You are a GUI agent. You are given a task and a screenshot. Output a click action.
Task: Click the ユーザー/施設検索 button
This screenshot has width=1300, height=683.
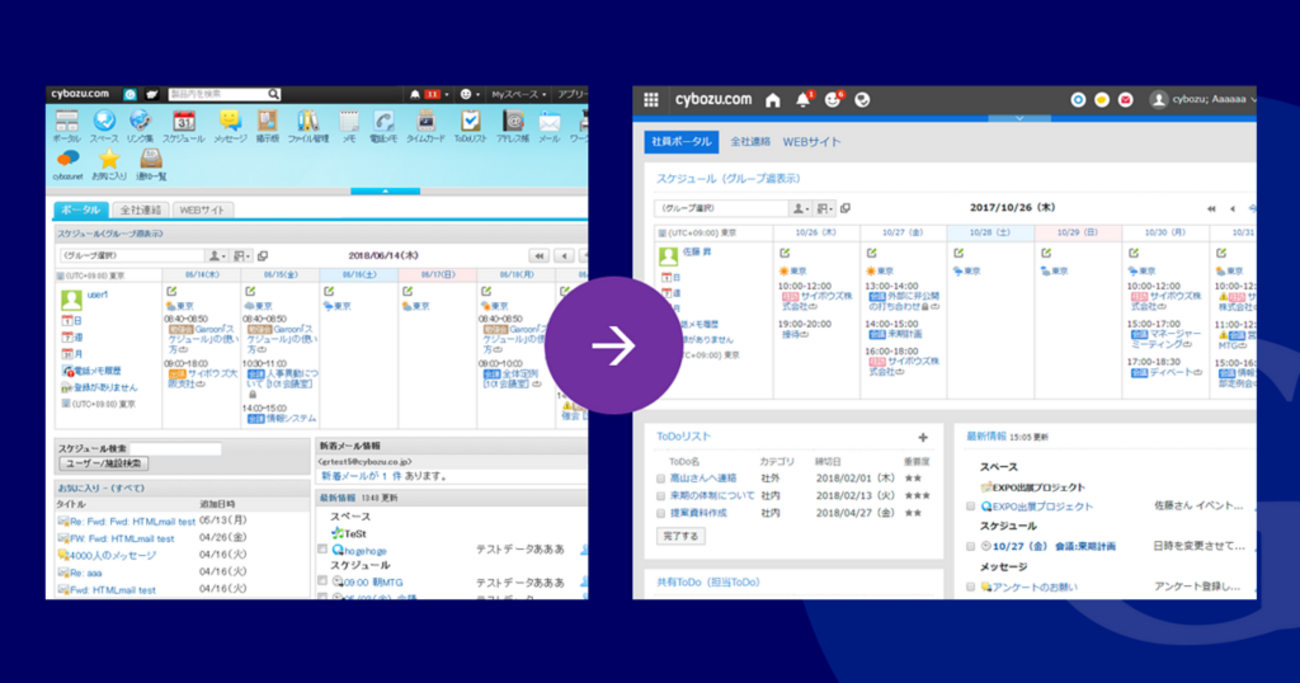pos(104,464)
